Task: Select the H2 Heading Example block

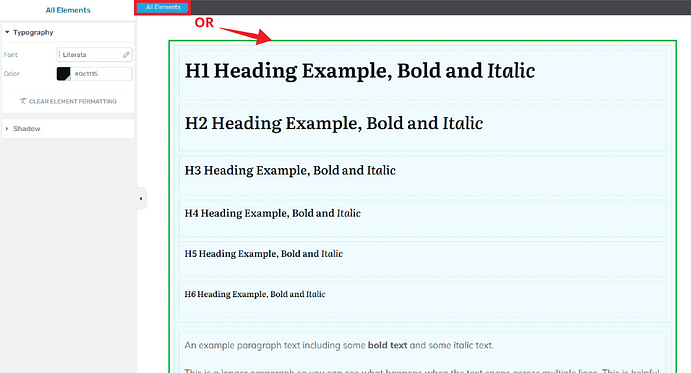Action: [x=422, y=127]
